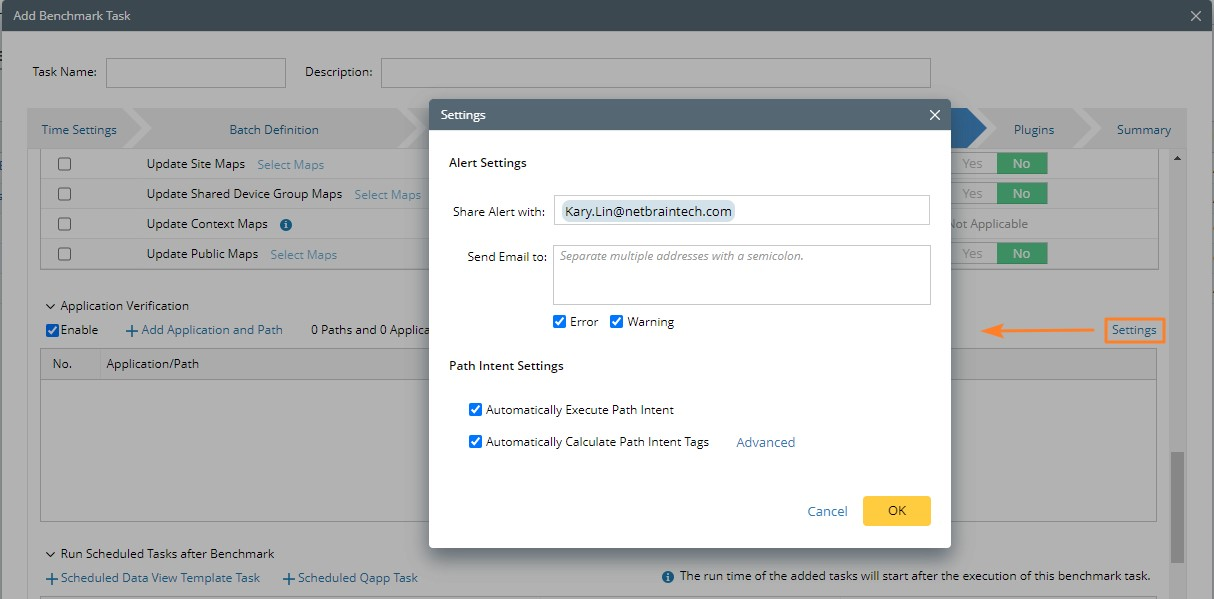The width and height of the screenshot is (1214, 599).
Task: Click the info icon beside Update Context Maps
Action: pyautogui.click(x=286, y=224)
